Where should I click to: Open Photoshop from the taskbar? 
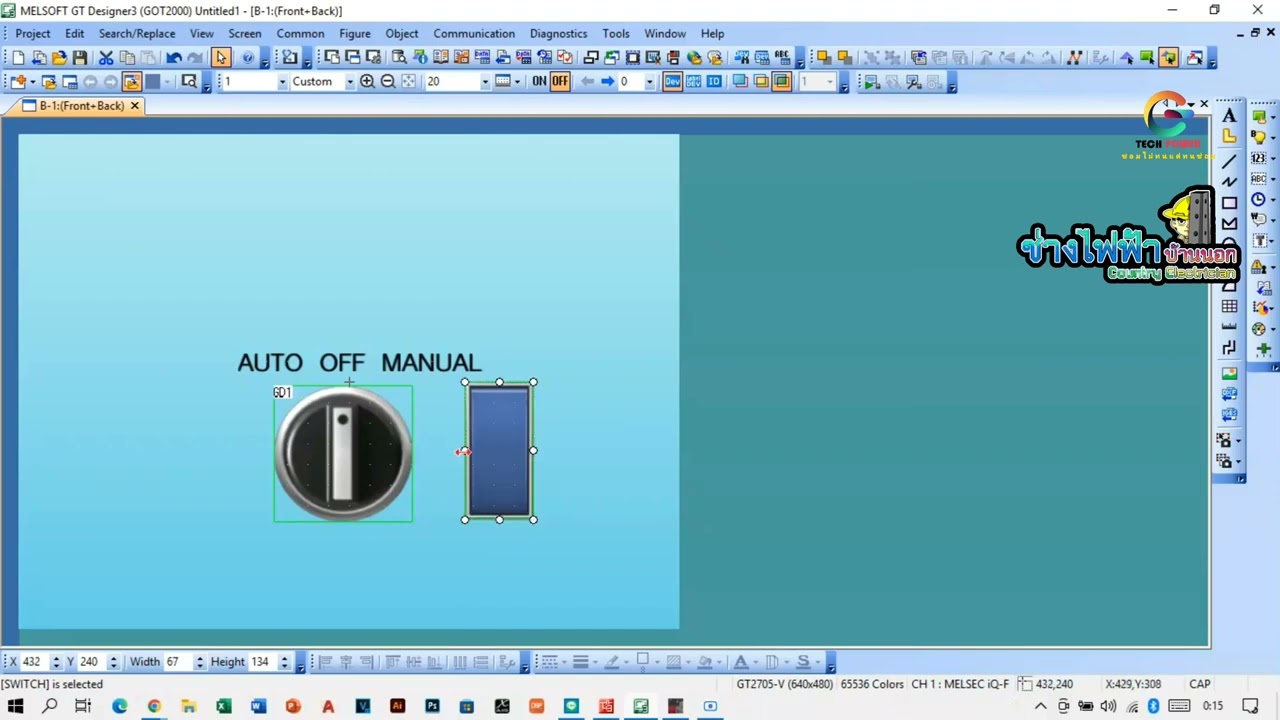click(432, 706)
